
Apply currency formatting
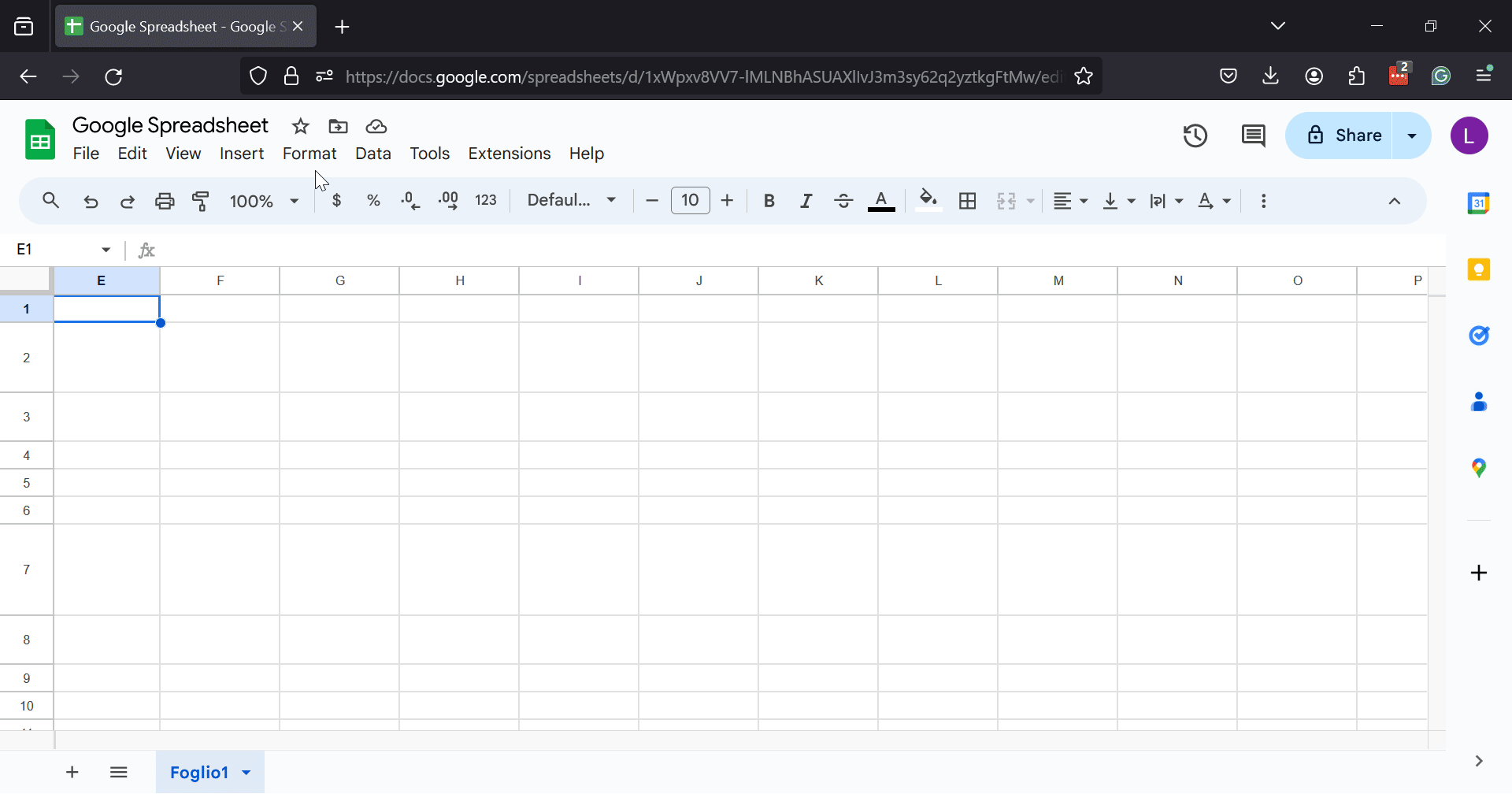pyautogui.click(x=337, y=201)
